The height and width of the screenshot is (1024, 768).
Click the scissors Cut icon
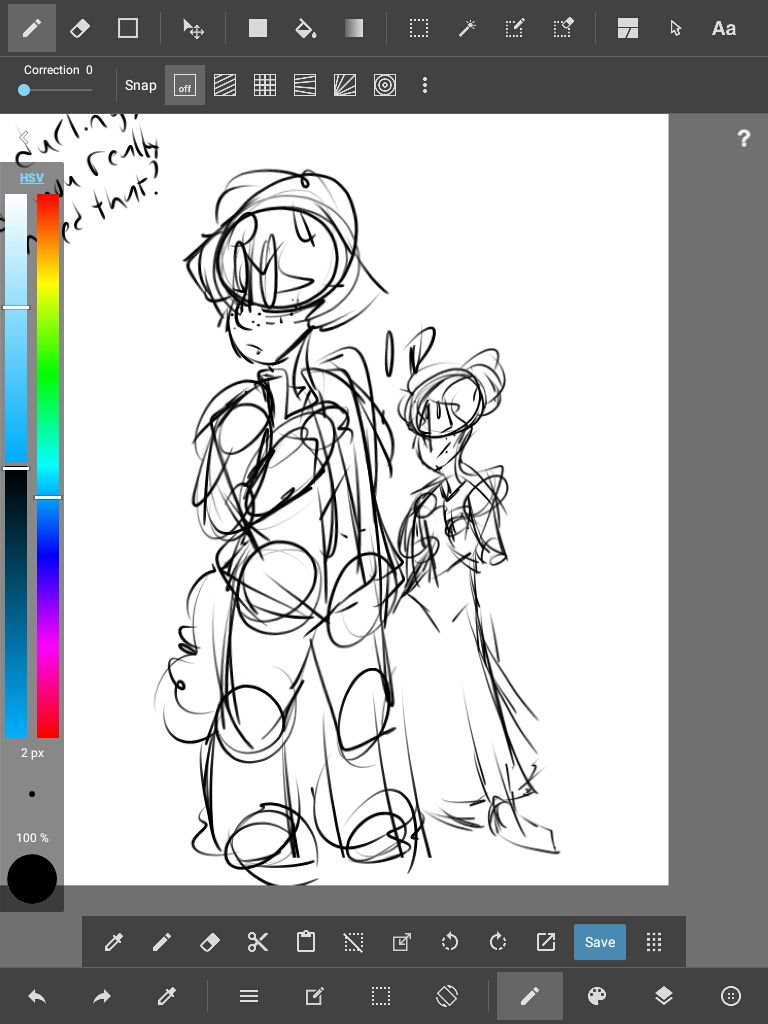pyautogui.click(x=257, y=942)
